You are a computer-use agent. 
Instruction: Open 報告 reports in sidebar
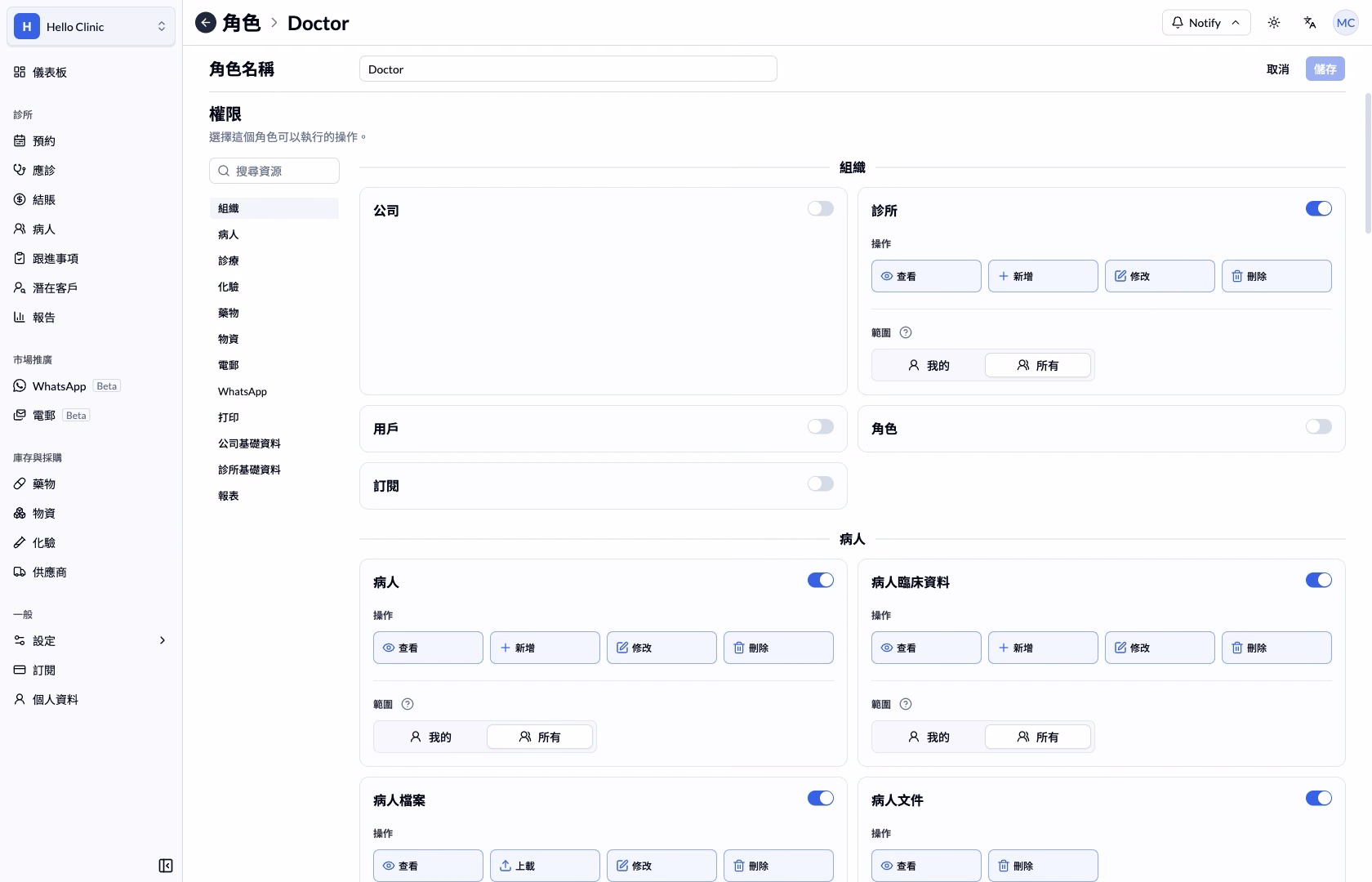coord(91,318)
